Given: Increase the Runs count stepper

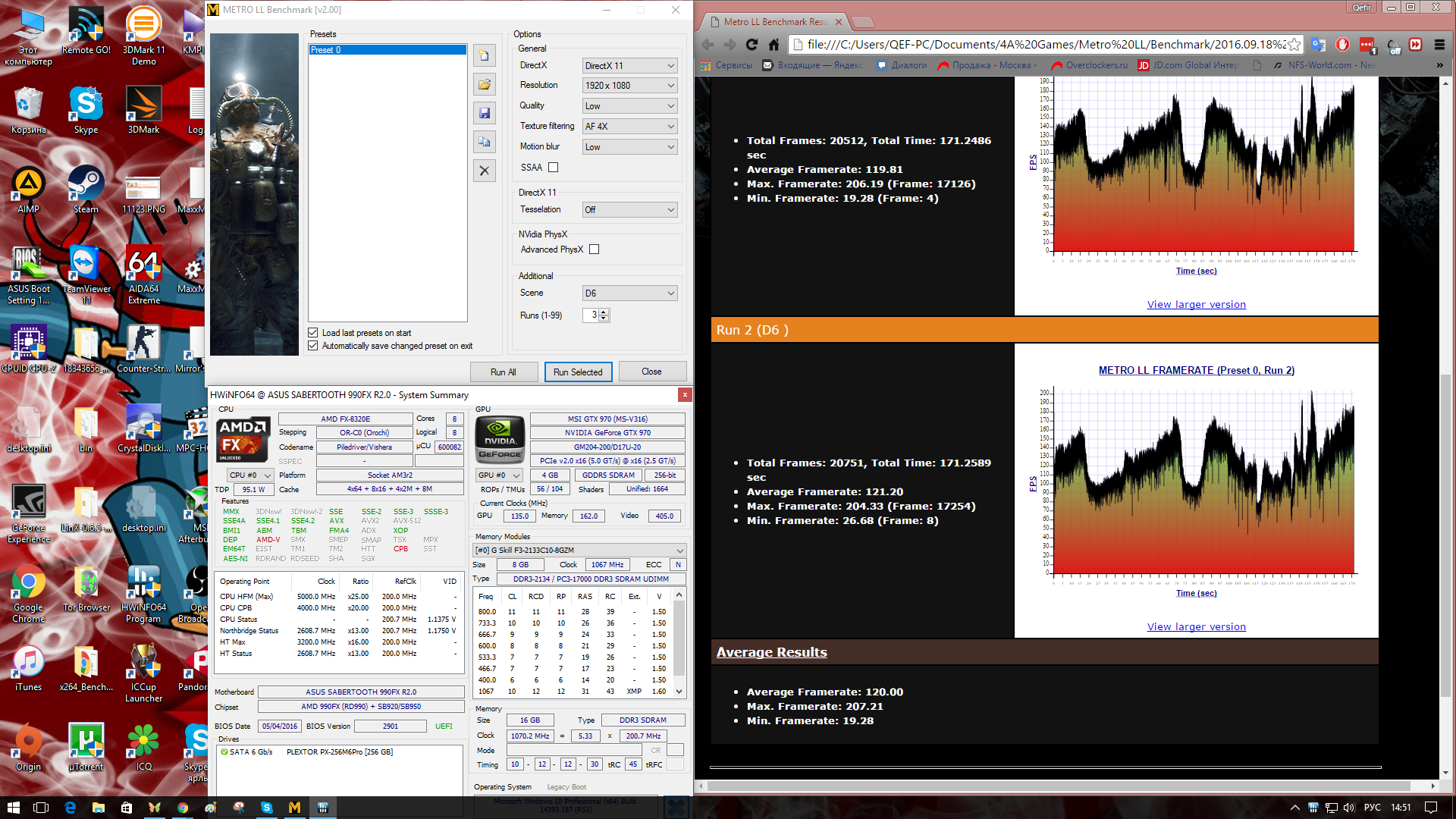Looking at the screenshot, I should 604,312.
